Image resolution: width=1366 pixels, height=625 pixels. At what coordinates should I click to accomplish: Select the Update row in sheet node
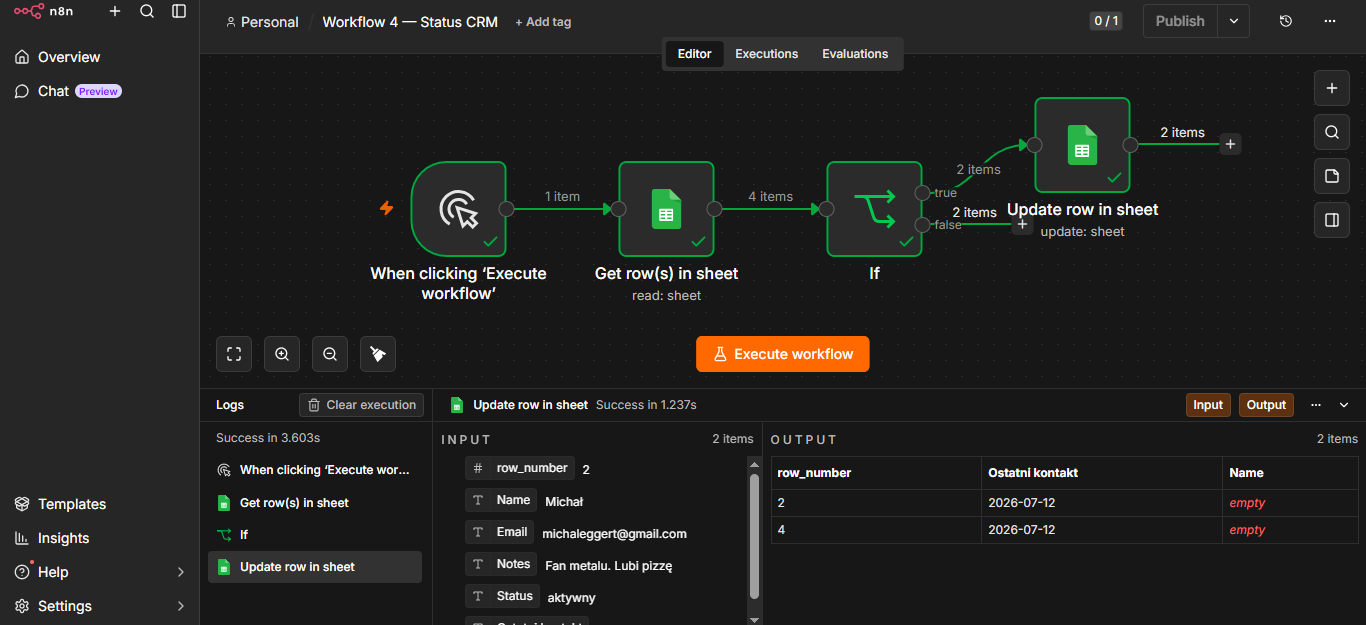[x=1083, y=145]
